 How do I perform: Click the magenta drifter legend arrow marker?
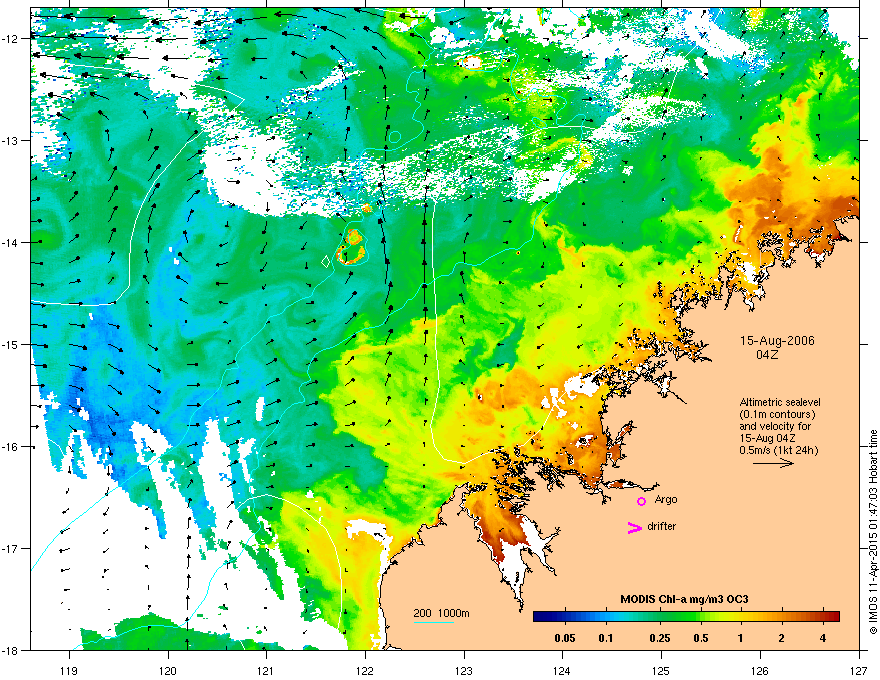[635, 527]
